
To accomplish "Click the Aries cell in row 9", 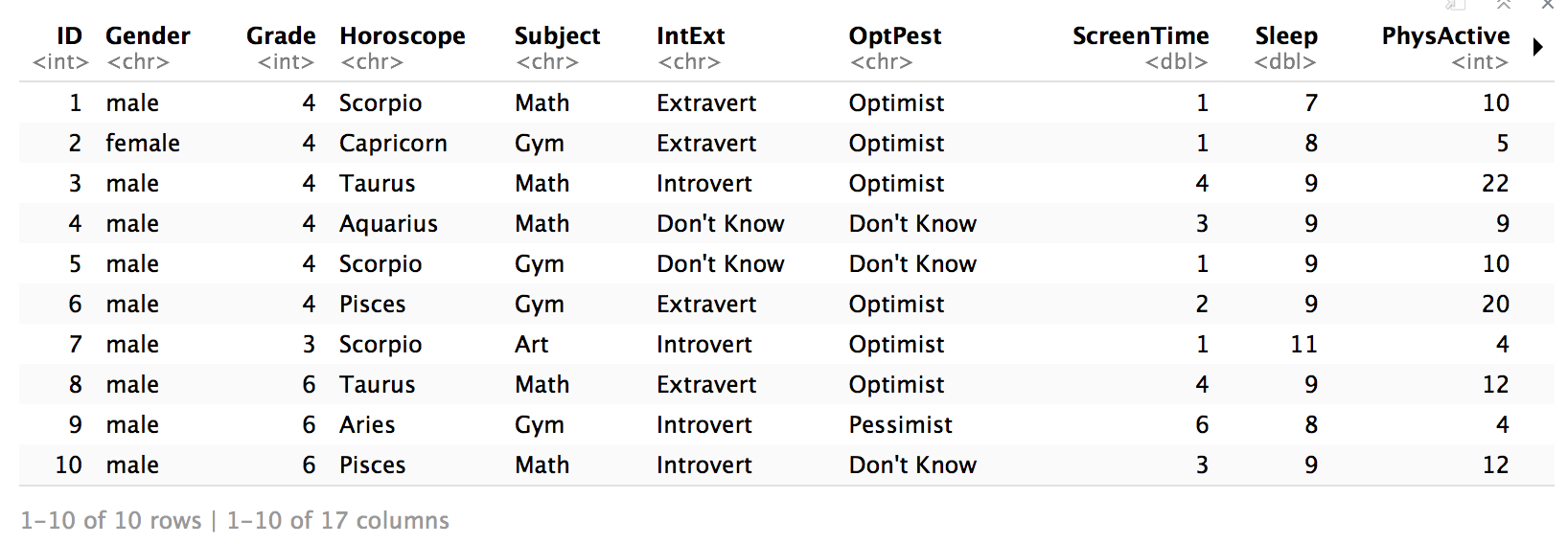I will click(367, 425).
